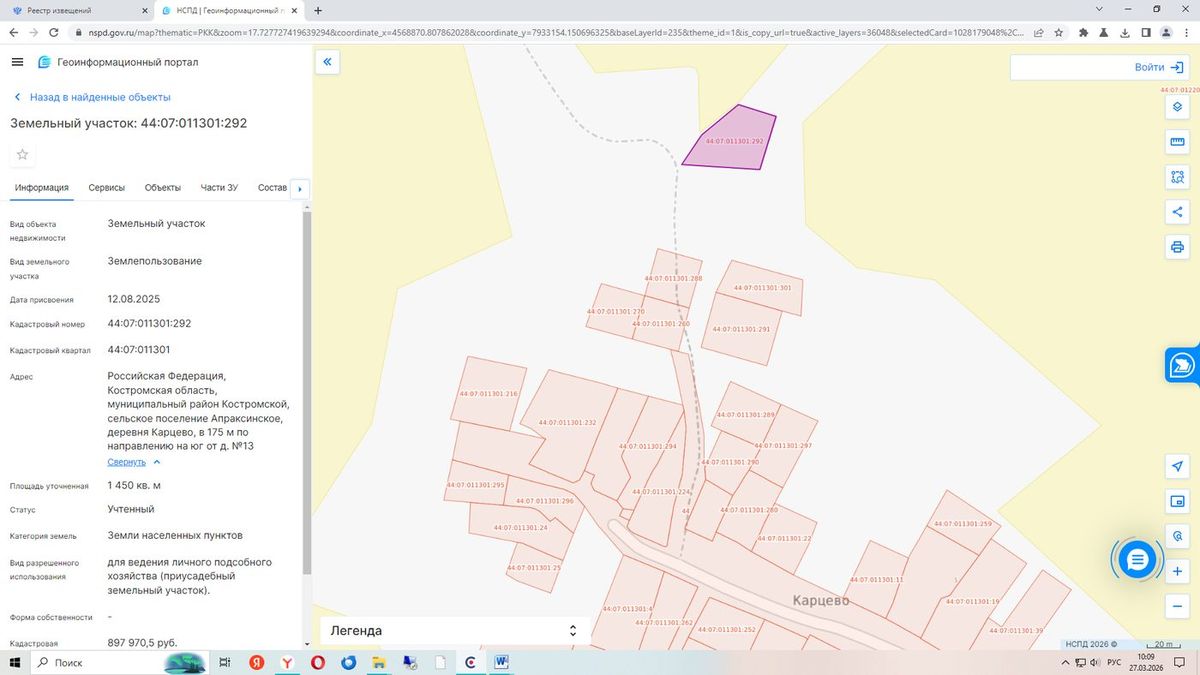1200x675 pixels.
Task: Print the map with printer icon
Action: (x=1177, y=247)
